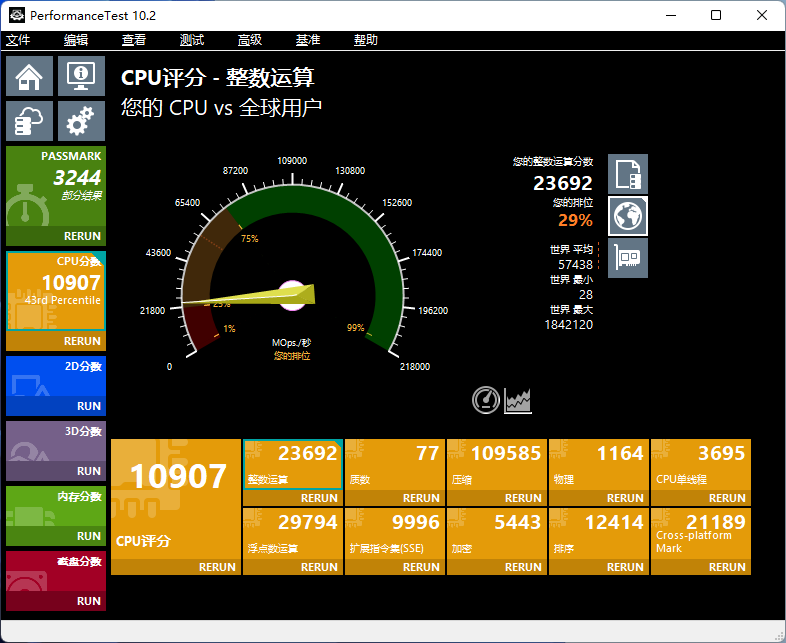Open the 高级 menu
Viewport: 786px width, 643px height.
pos(250,40)
